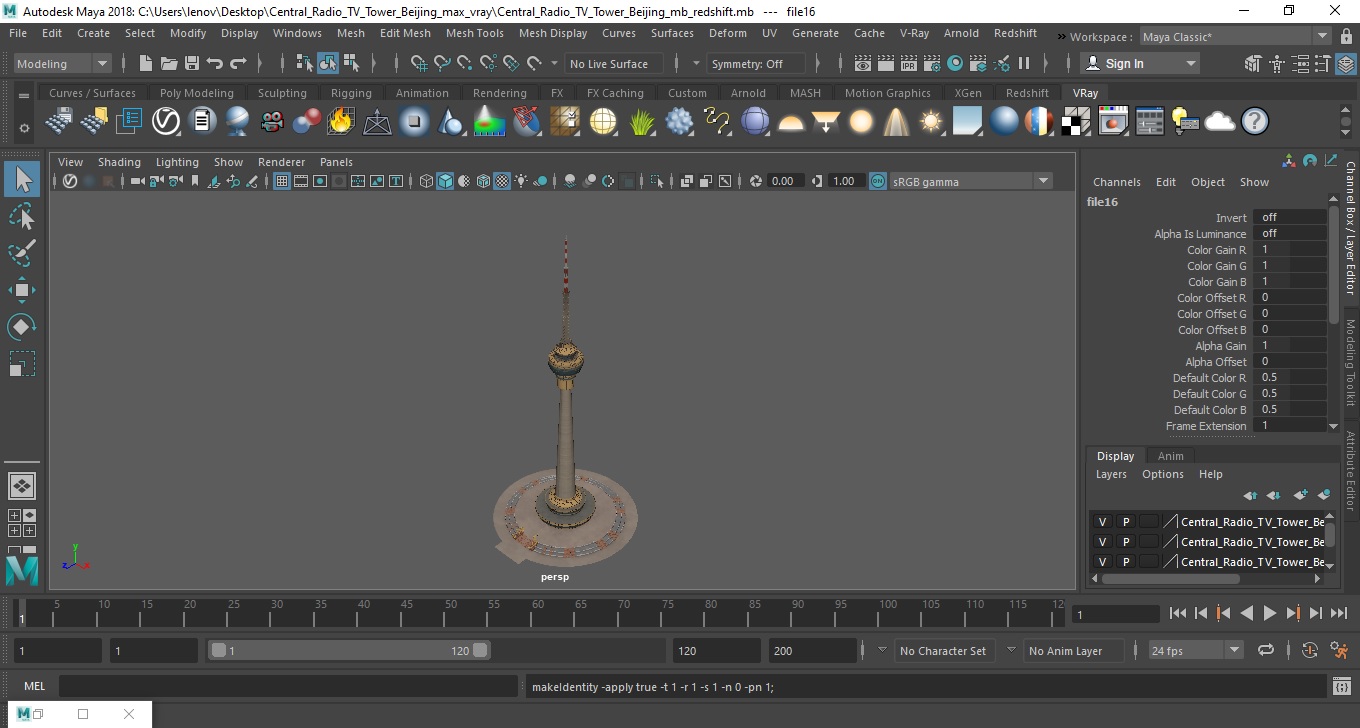Create a V-Ray sun light

(931, 122)
